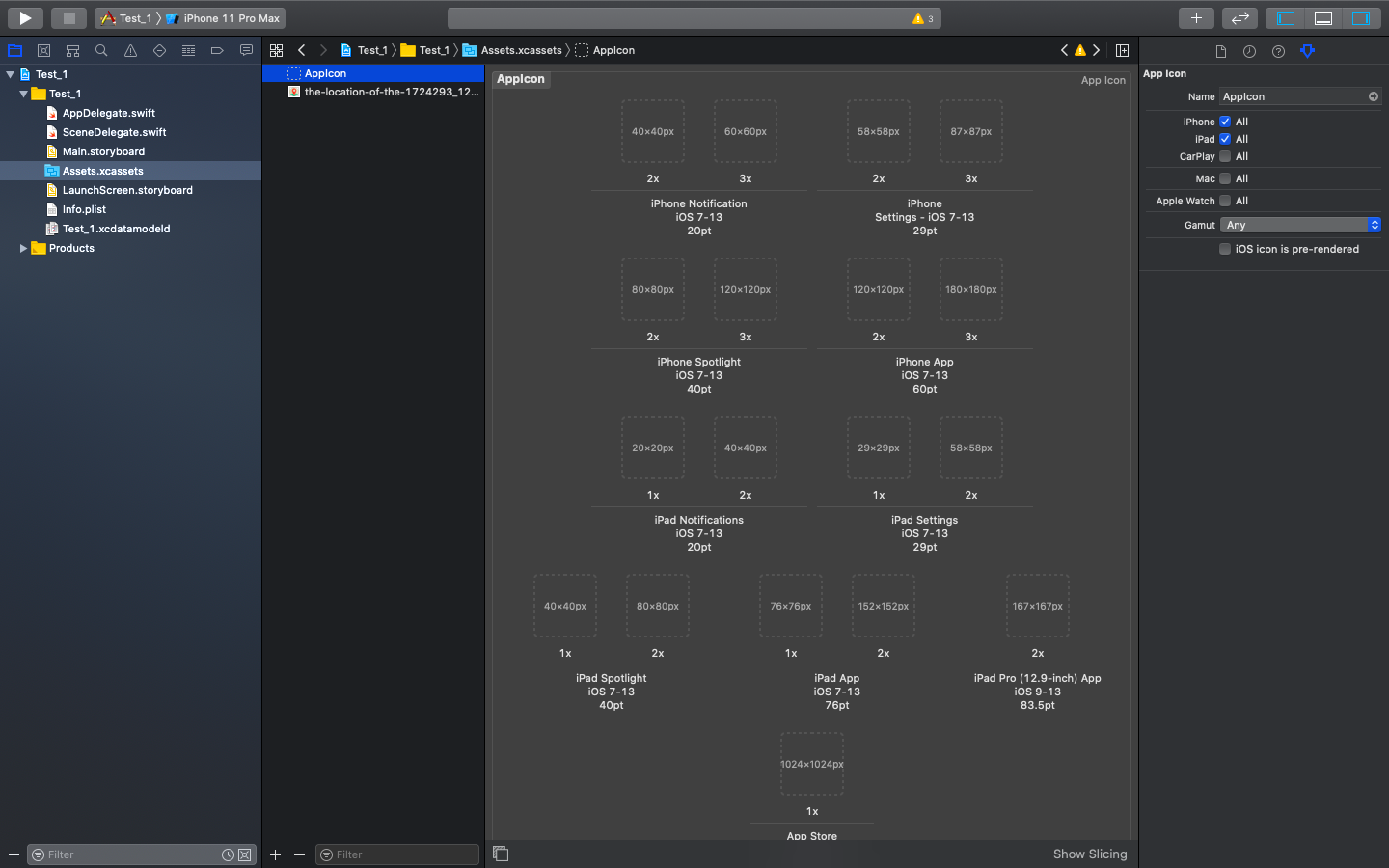Open LaunchScreen.storyboard
Image resolution: width=1389 pixels, height=868 pixels.
coord(127,190)
